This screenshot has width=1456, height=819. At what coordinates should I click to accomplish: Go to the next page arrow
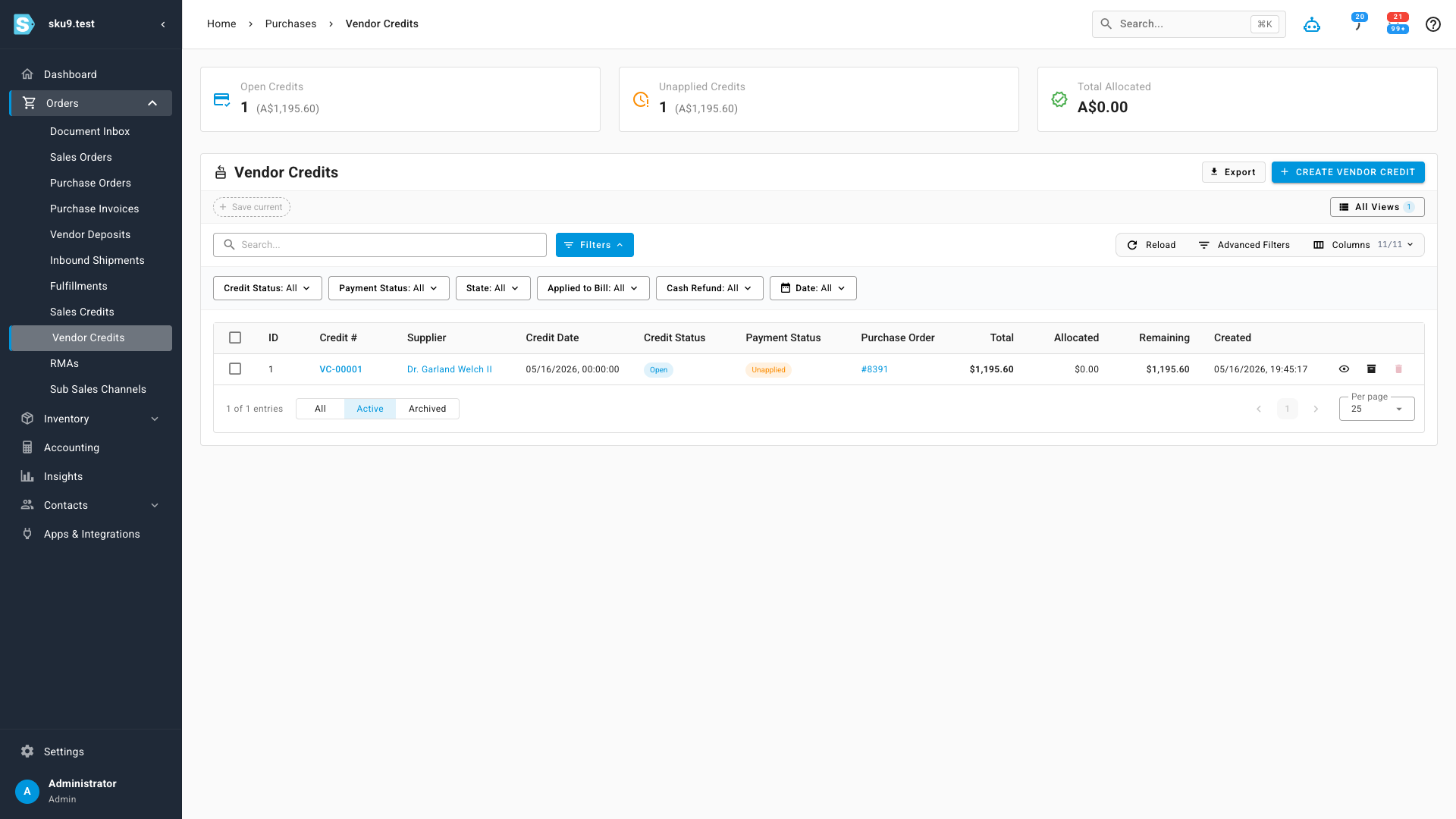pos(1316,409)
